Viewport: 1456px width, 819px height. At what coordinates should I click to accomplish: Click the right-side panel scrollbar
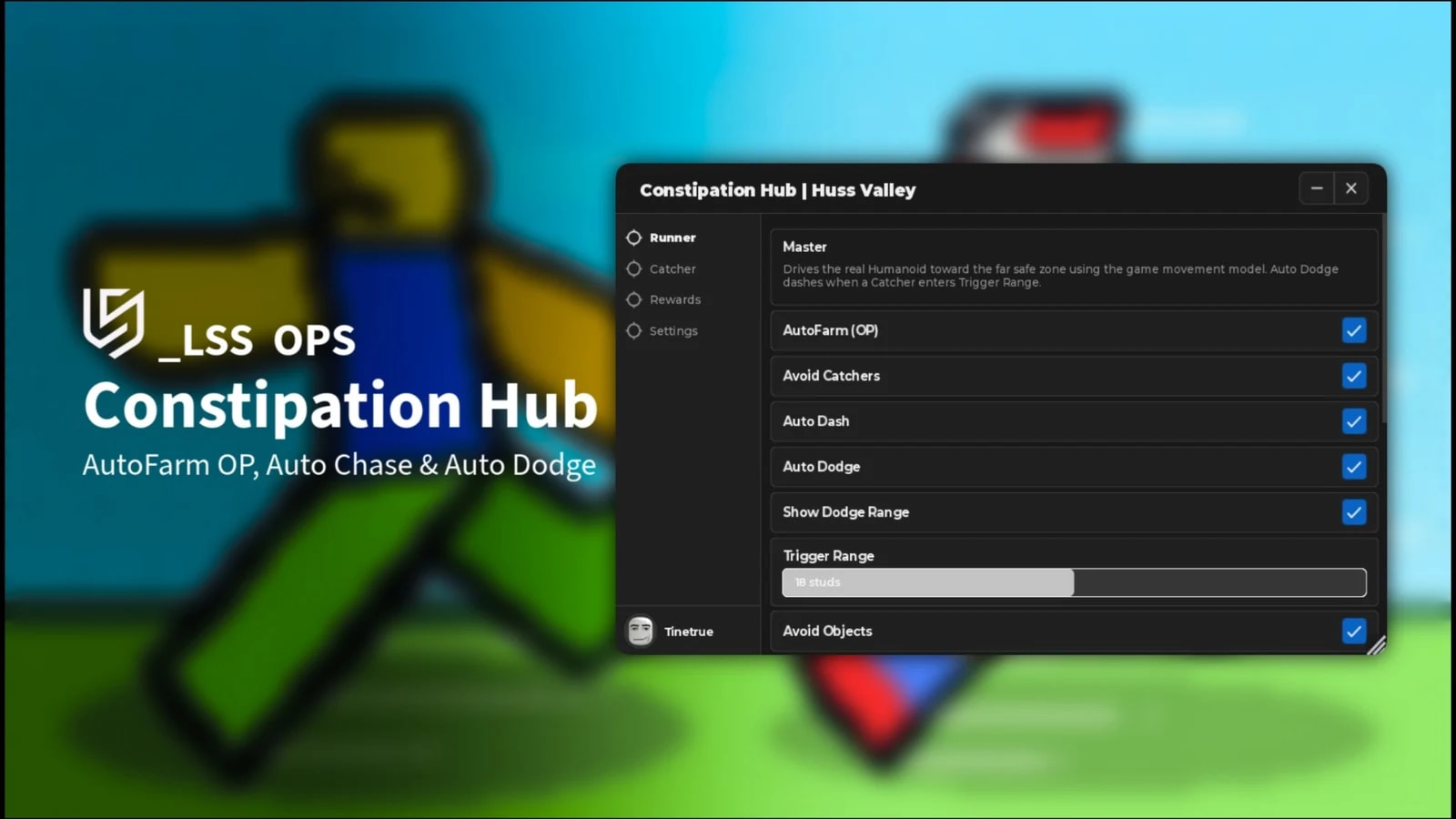click(1383, 318)
